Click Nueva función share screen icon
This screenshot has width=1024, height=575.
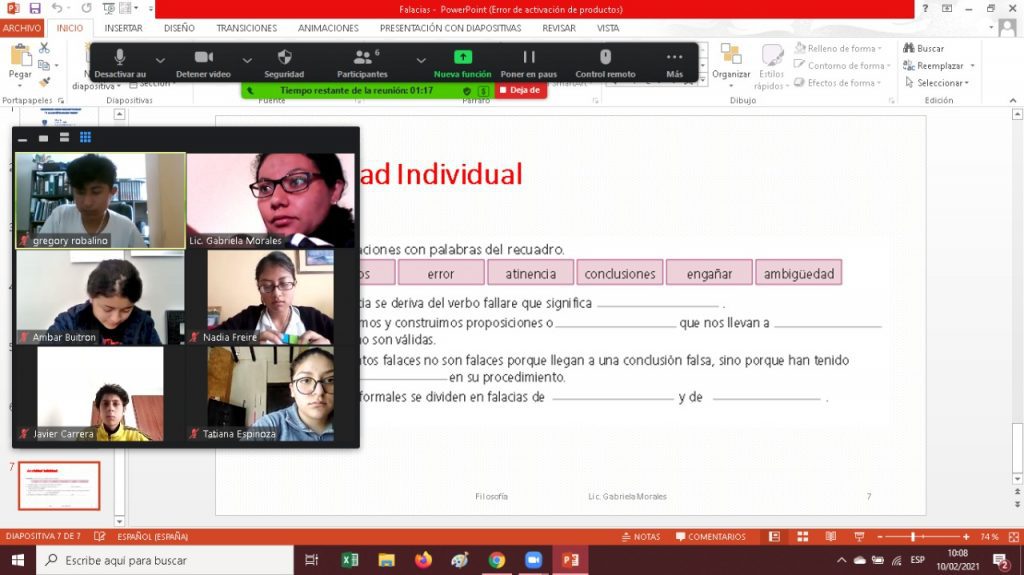[x=462, y=58]
